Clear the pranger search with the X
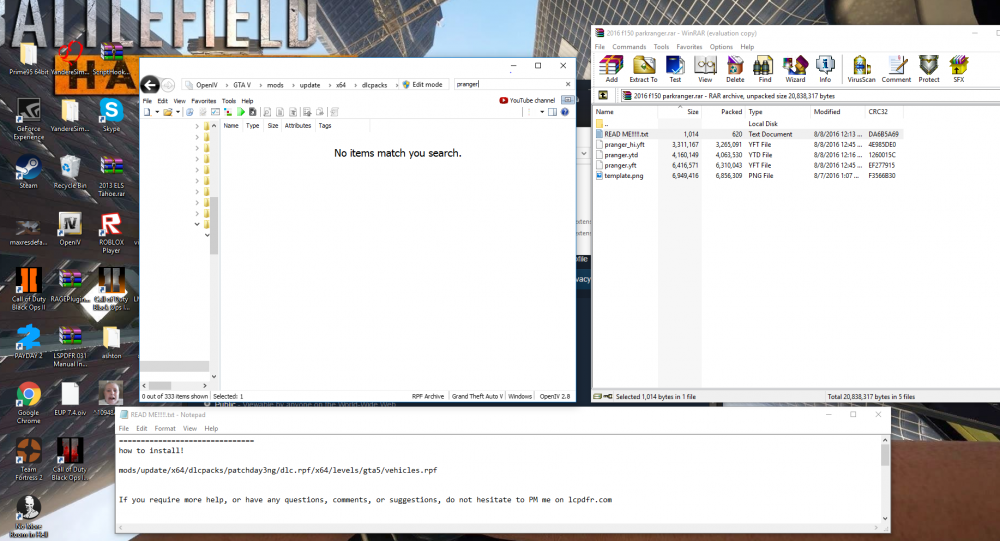The width and height of the screenshot is (1000, 541). [568, 84]
